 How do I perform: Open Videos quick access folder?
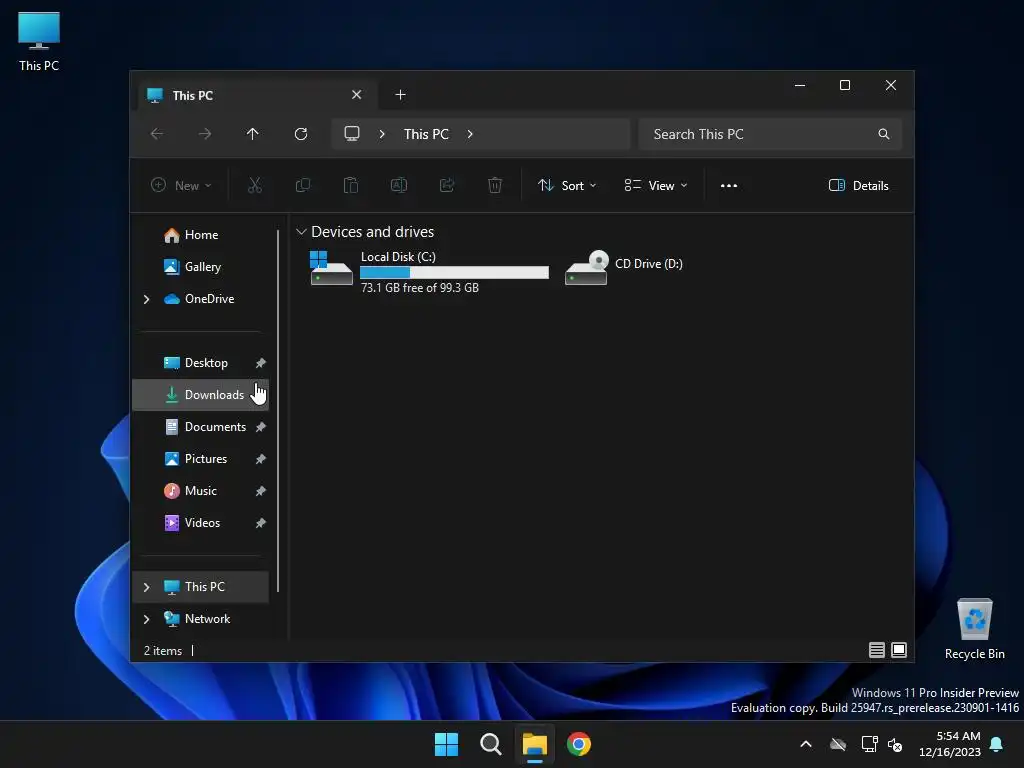pos(200,523)
